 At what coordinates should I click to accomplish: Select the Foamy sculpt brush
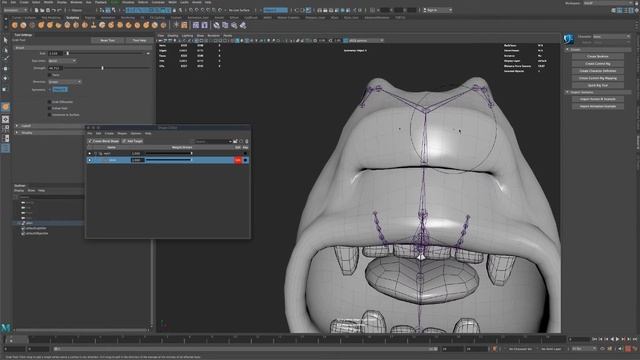click(67, 25)
